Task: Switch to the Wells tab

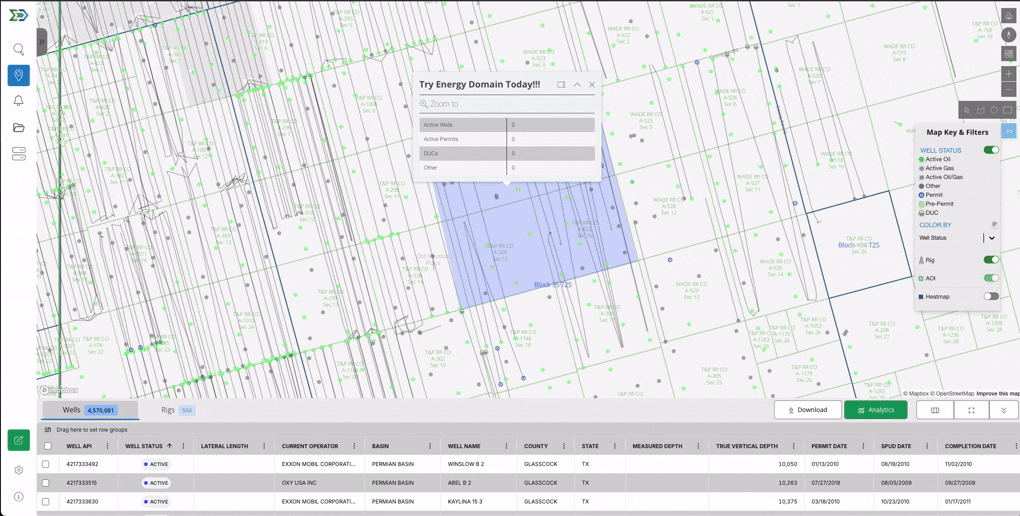Action: point(90,410)
